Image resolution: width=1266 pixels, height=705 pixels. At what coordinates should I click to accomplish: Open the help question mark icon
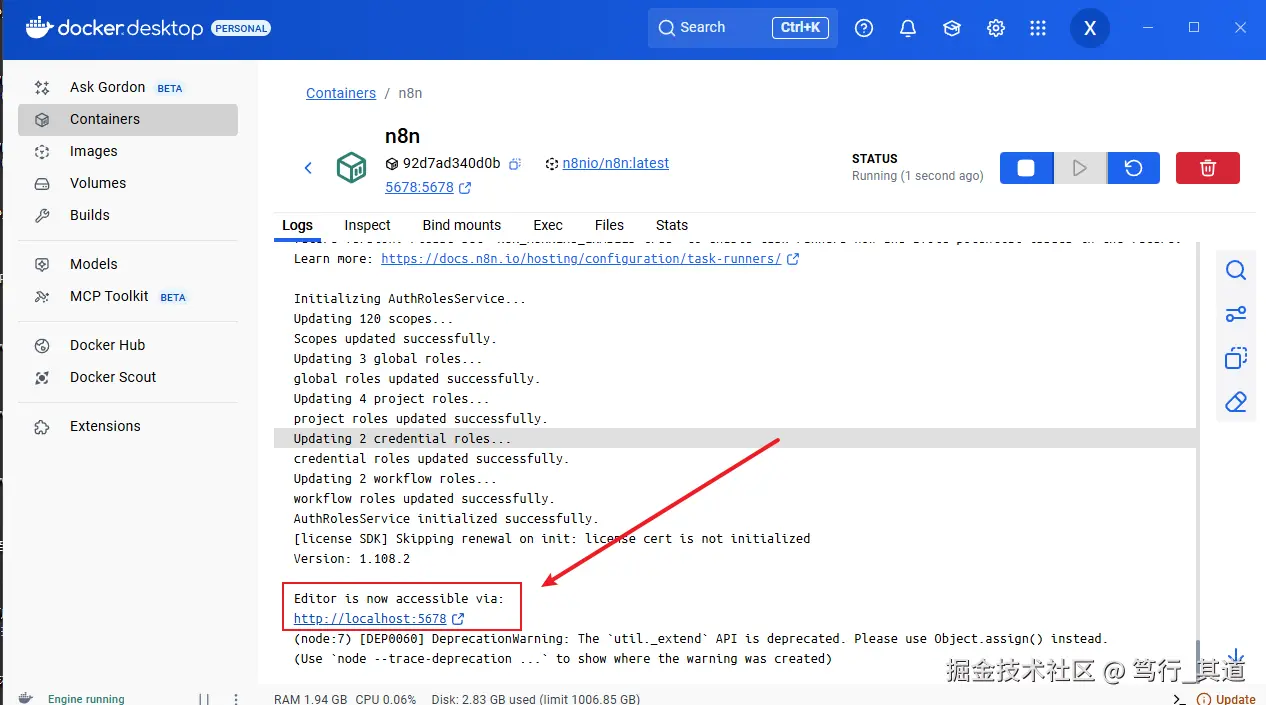click(x=864, y=28)
